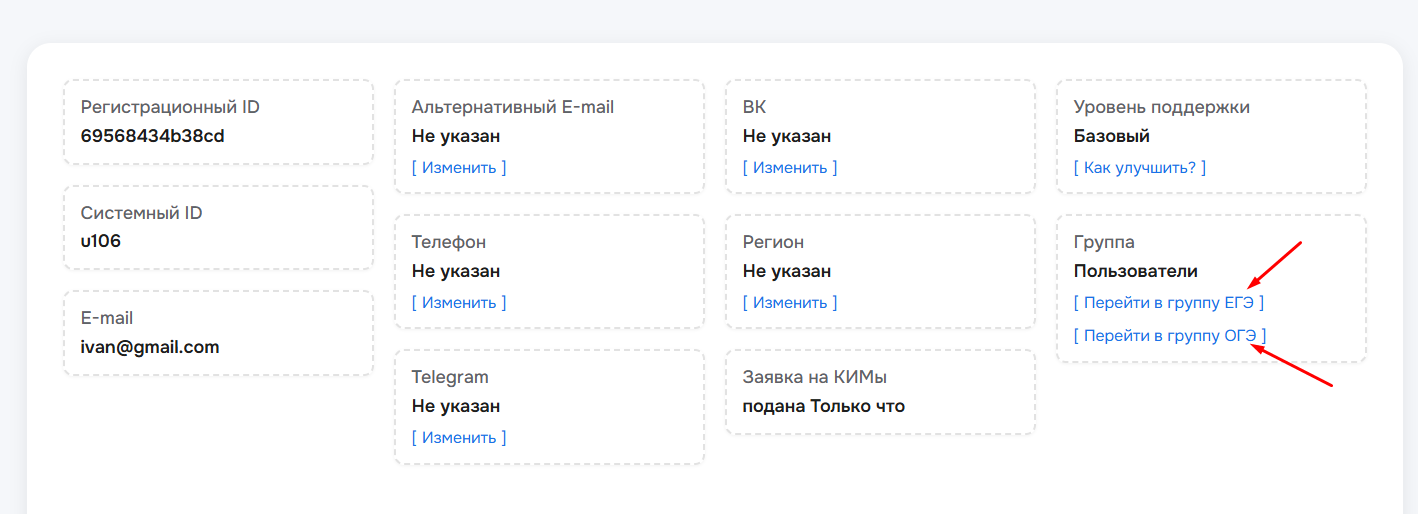Click the Системный ID label
The height and width of the screenshot is (514, 1418).
click(x=141, y=213)
